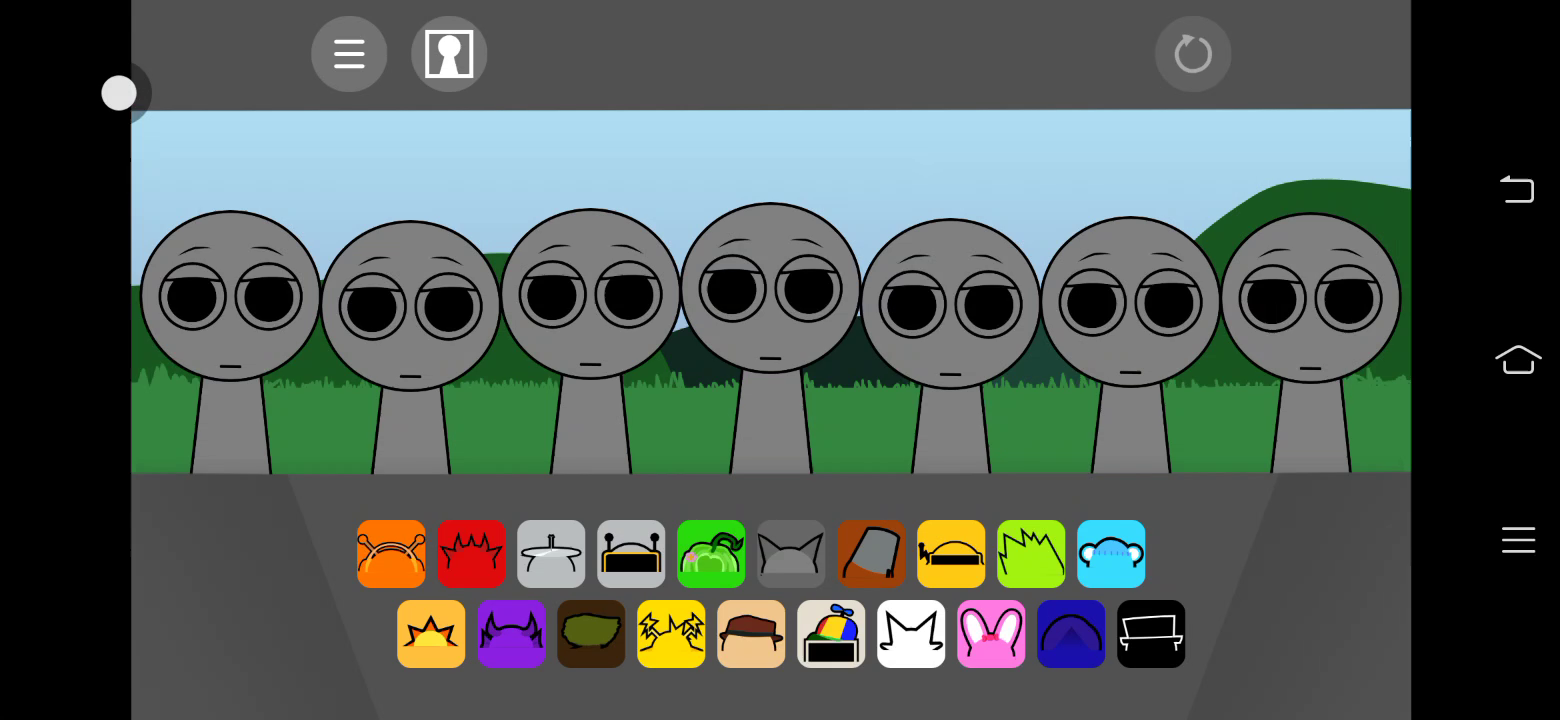
Task: Pick the purple horned sound icon
Action: pos(511,634)
